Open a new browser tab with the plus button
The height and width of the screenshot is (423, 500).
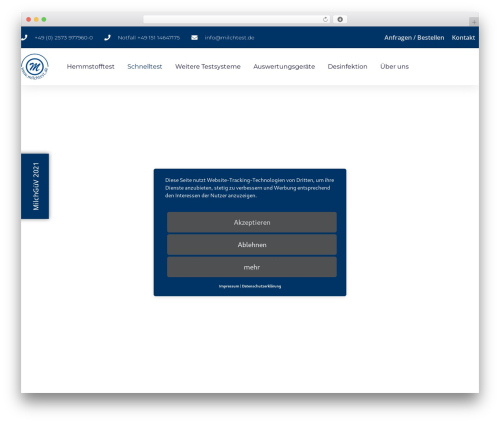click(474, 22)
